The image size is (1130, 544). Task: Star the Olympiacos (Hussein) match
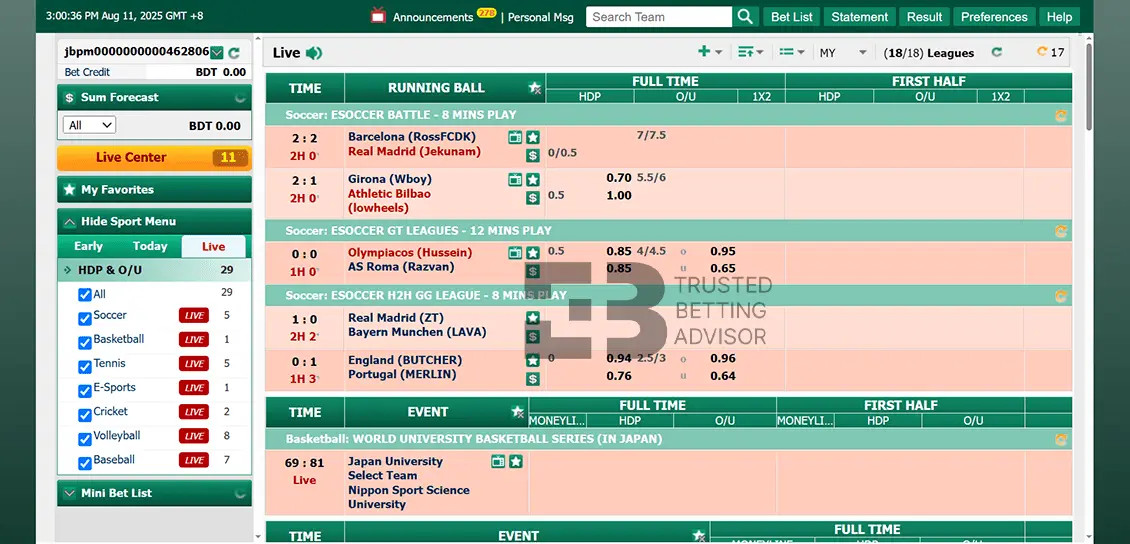(x=533, y=253)
